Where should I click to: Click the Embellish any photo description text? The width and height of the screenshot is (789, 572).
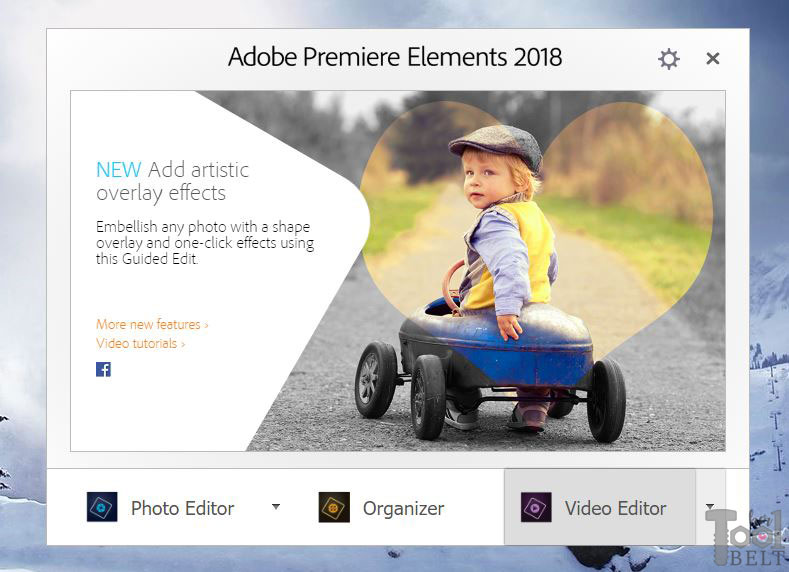pyautogui.click(x=205, y=242)
